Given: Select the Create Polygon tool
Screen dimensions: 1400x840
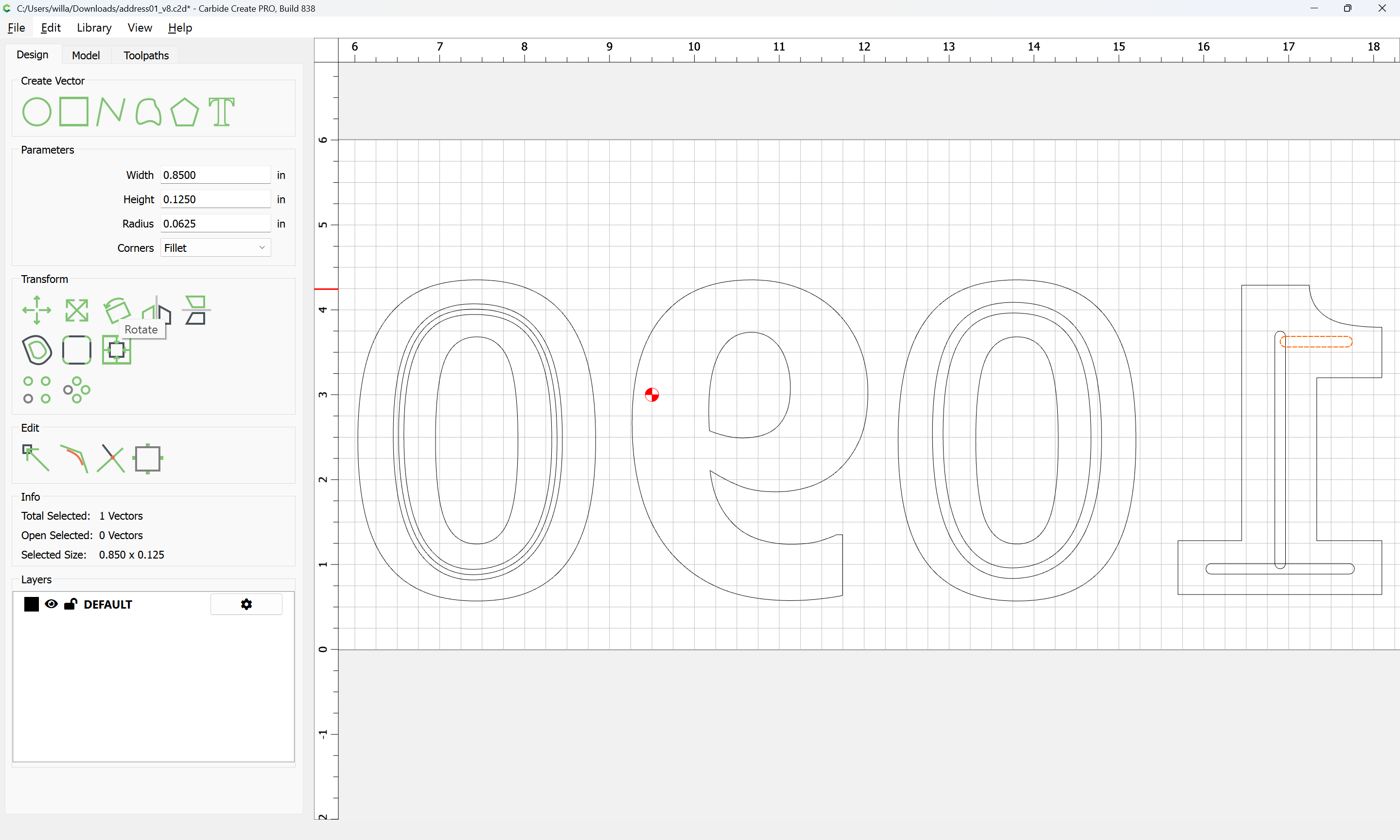Looking at the screenshot, I should pyautogui.click(x=184, y=111).
